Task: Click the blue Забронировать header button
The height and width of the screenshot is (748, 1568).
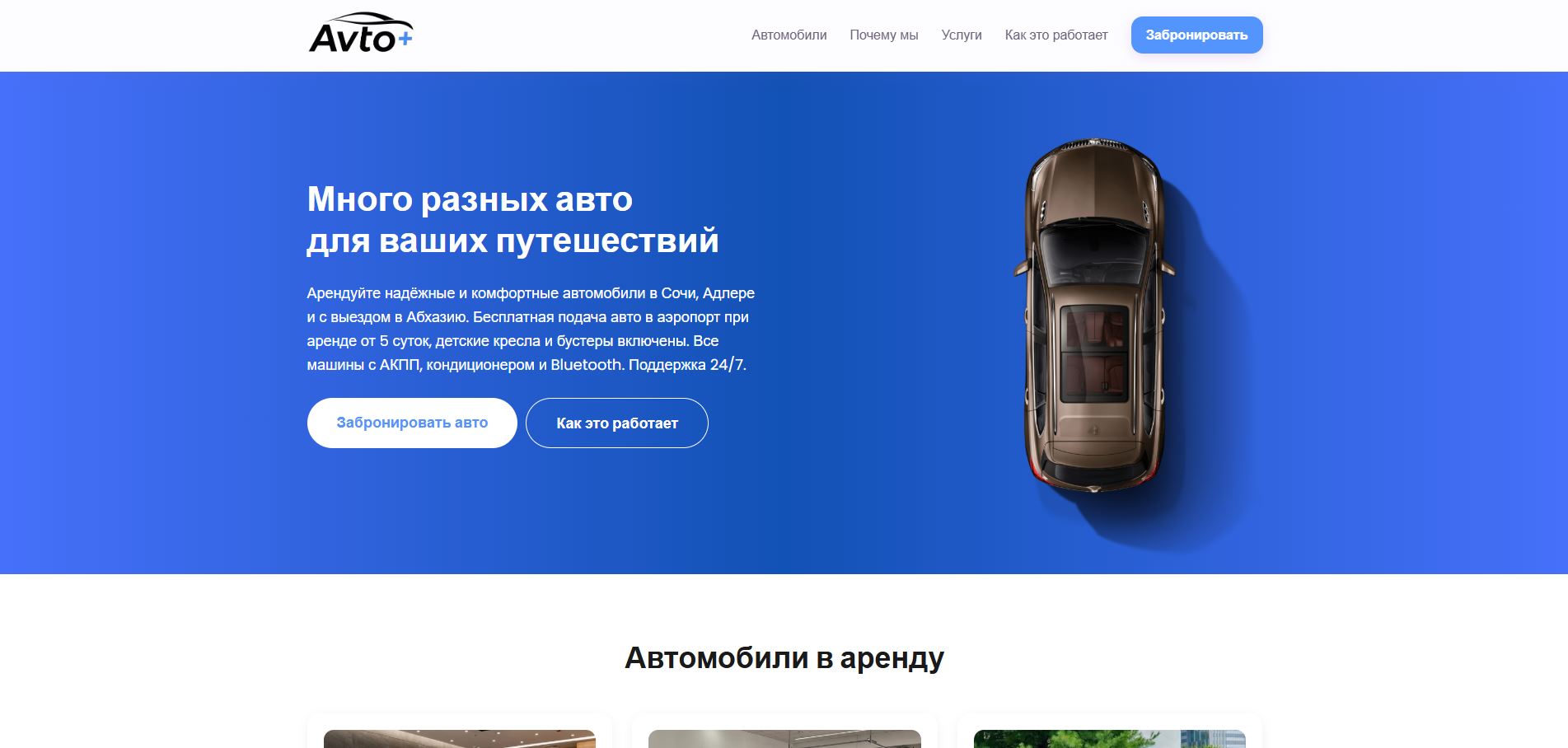Action: click(x=1196, y=35)
